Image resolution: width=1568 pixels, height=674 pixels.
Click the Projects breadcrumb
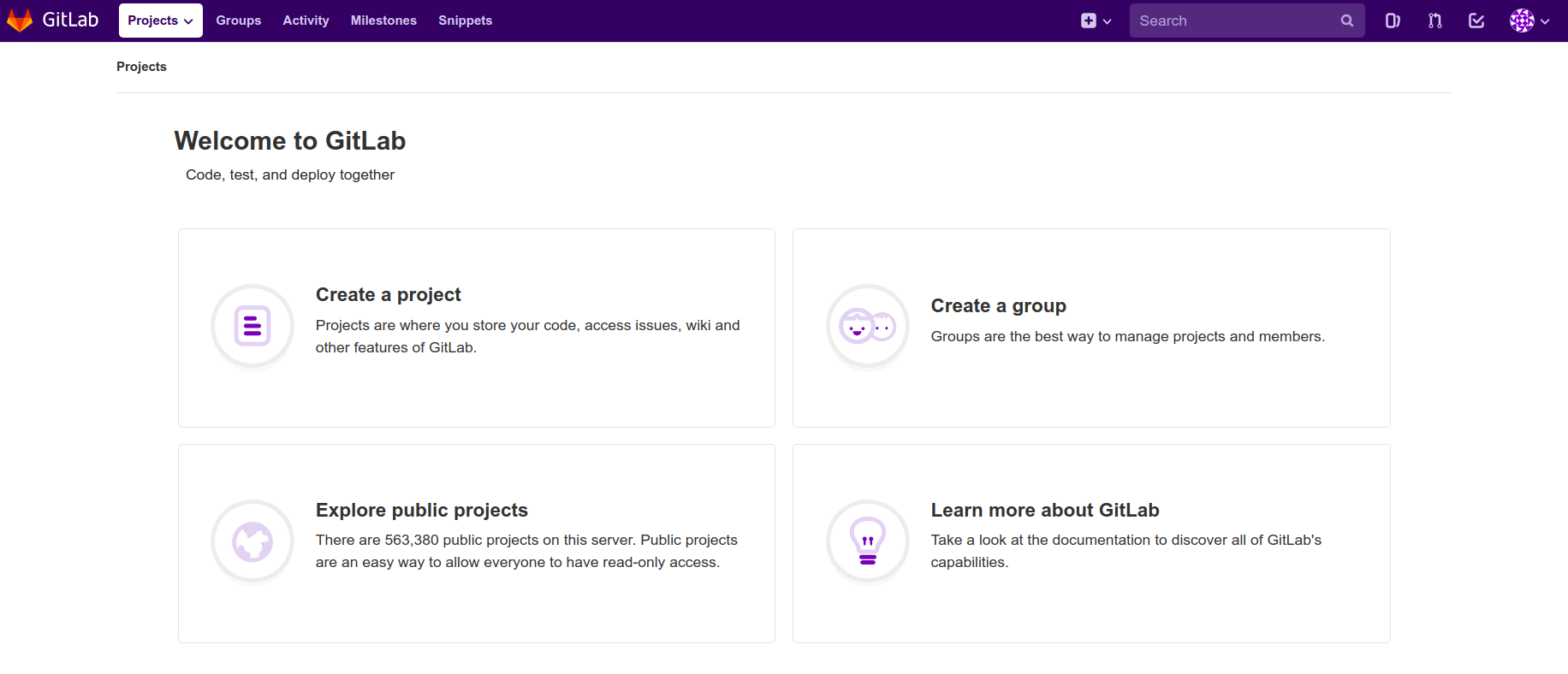coord(141,67)
